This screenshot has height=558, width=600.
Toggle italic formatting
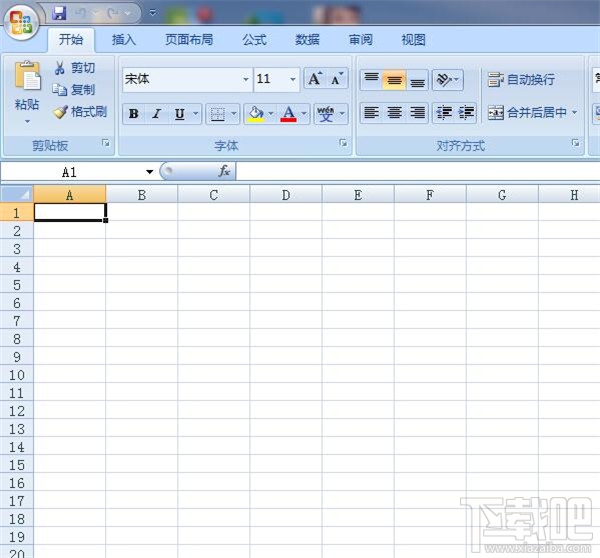(156, 114)
